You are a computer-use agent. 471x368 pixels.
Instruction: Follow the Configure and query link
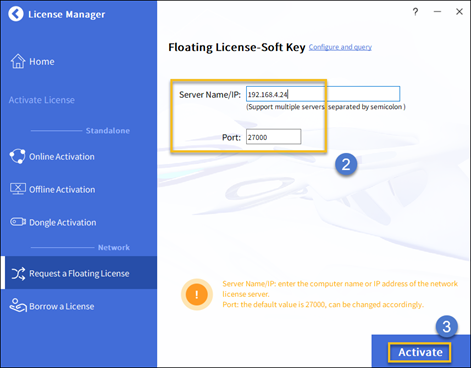pos(340,47)
